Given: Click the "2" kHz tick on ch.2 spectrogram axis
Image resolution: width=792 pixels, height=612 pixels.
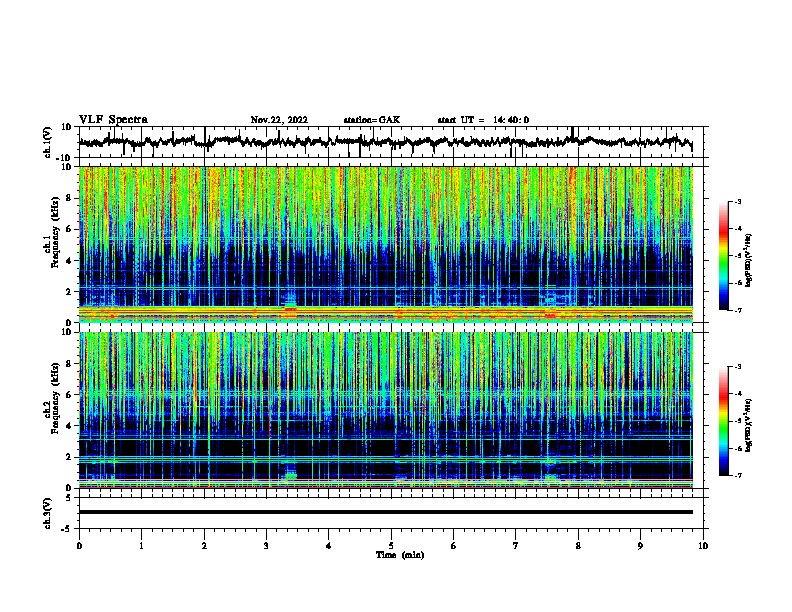Looking at the screenshot, I should pyautogui.click(x=69, y=457).
